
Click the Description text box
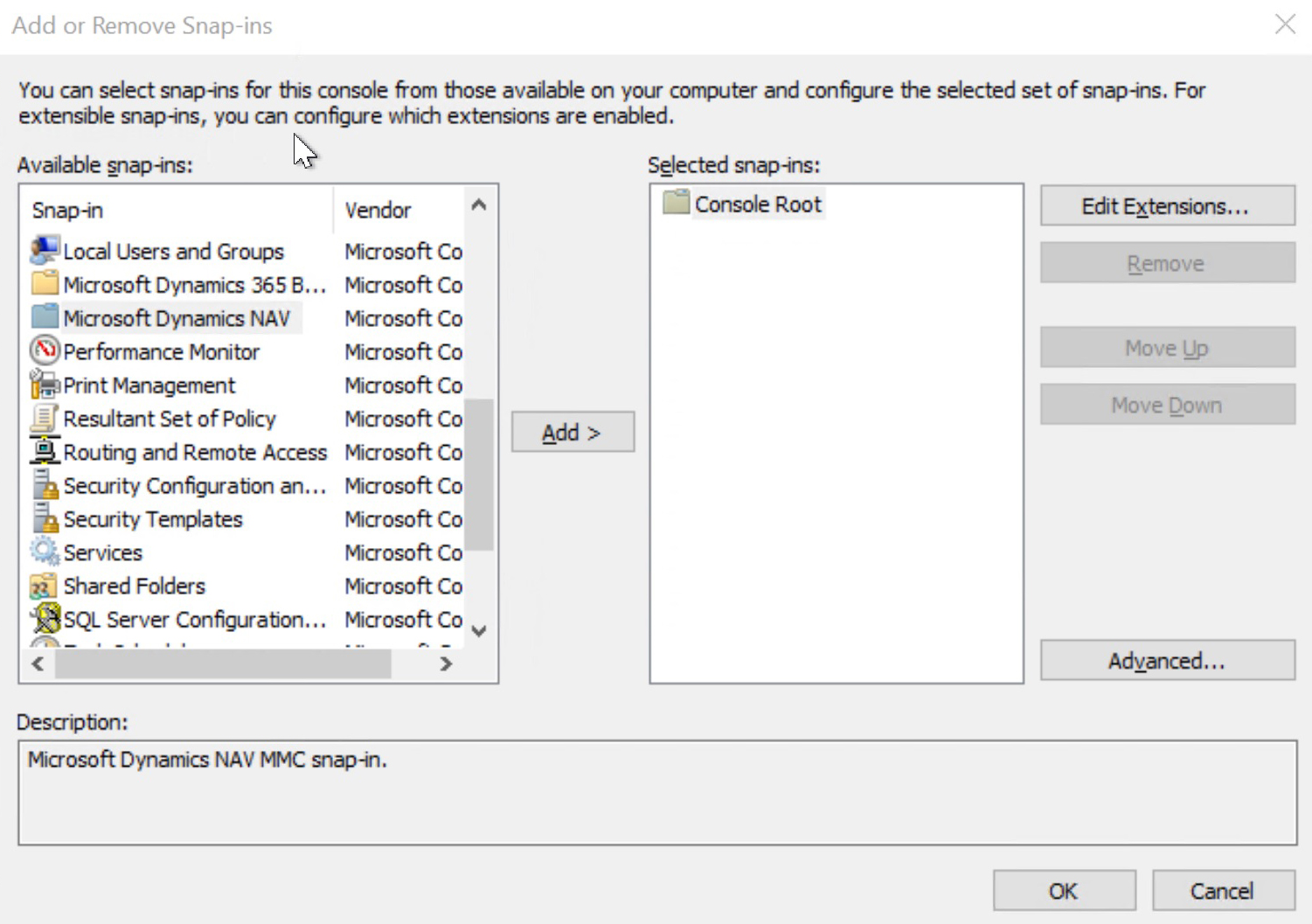[x=657, y=792]
